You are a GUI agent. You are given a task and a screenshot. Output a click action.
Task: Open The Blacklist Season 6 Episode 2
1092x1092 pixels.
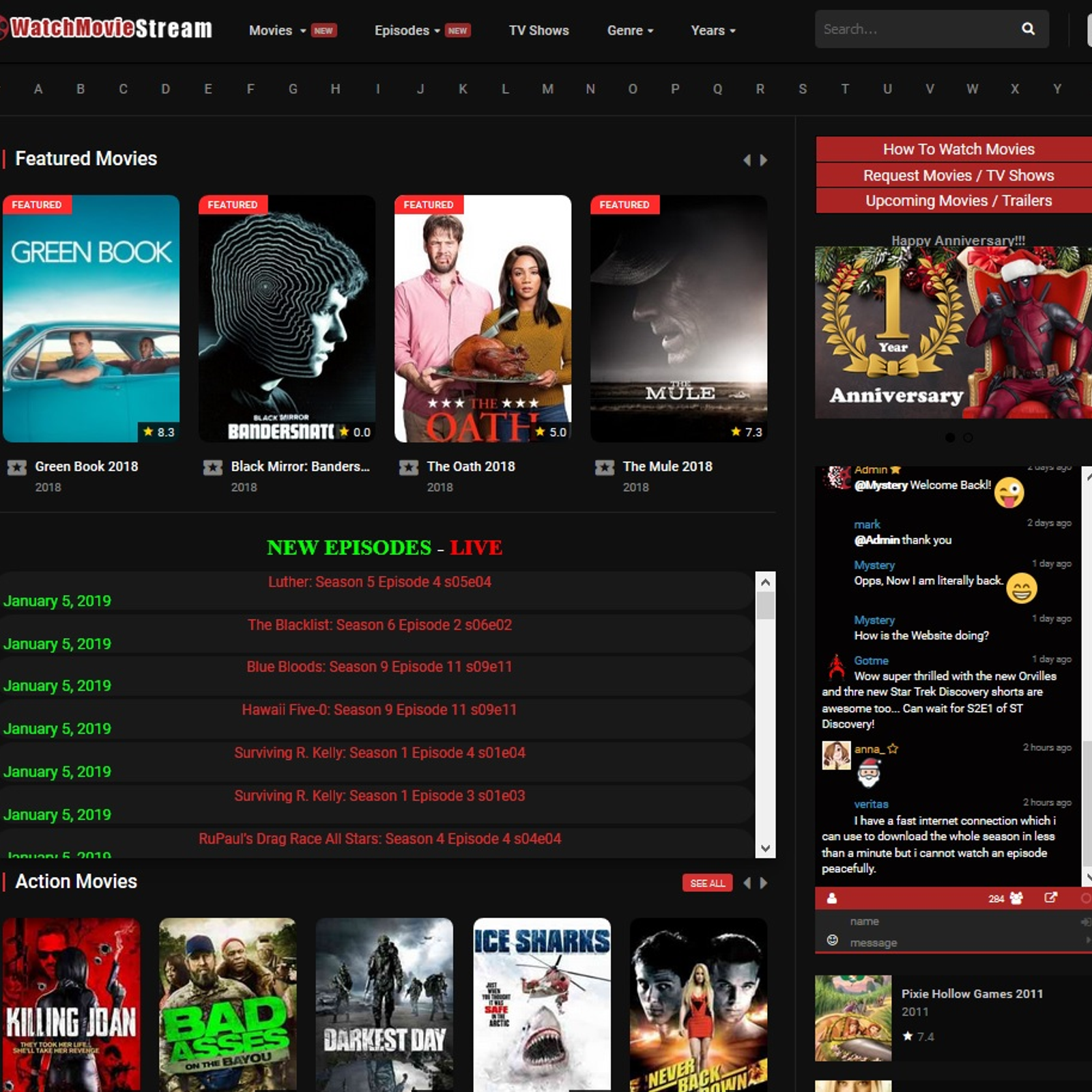[x=379, y=624]
